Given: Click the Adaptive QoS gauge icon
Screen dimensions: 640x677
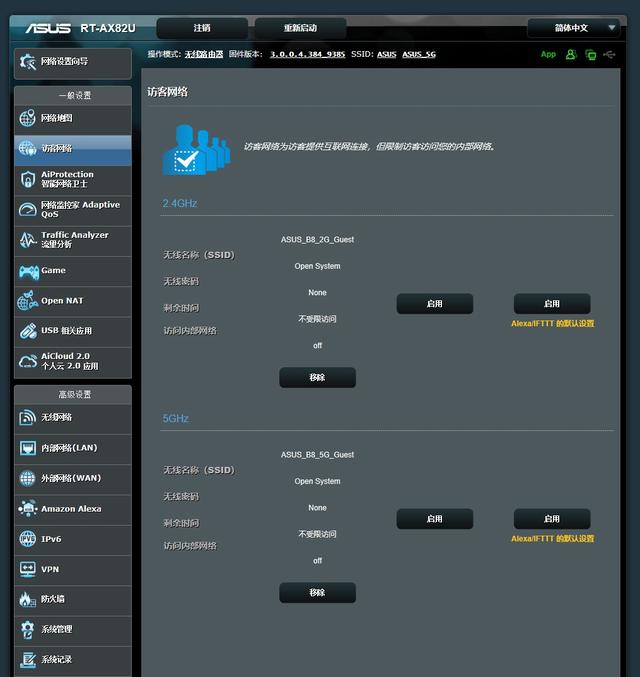Looking at the screenshot, I should 28,209.
